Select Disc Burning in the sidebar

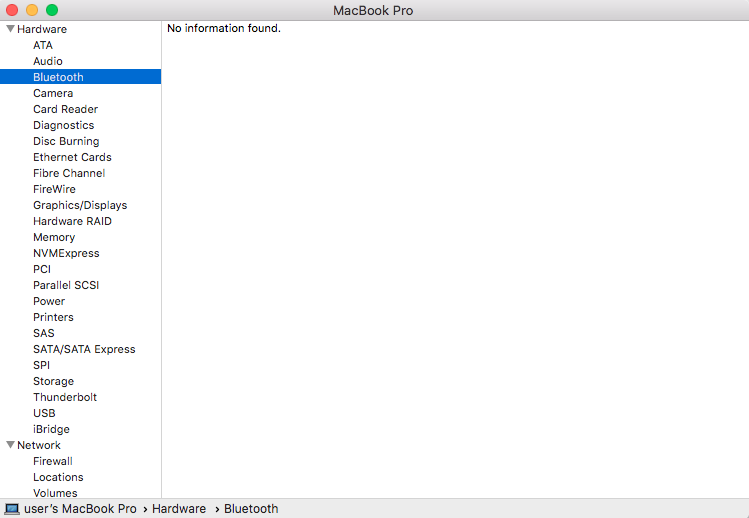click(66, 141)
